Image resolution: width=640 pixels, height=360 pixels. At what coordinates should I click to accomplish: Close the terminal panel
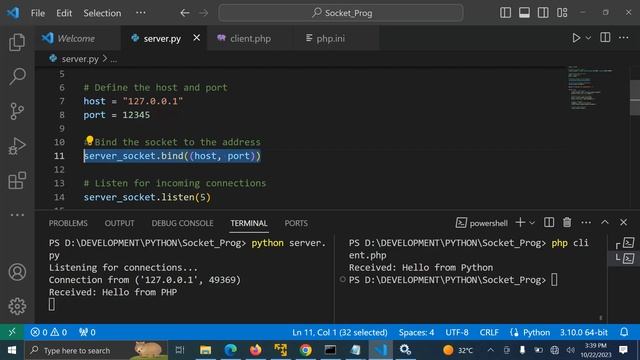pyautogui.click(x=623, y=222)
